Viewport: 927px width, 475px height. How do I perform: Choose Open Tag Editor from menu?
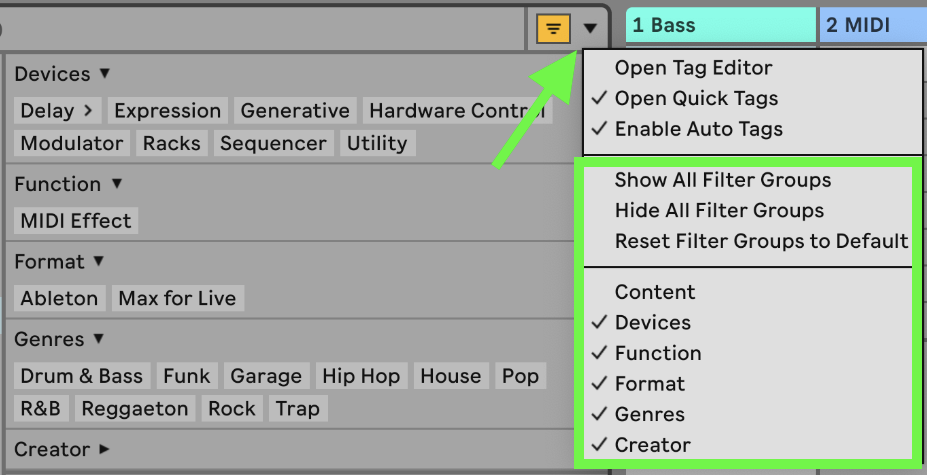point(693,68)
